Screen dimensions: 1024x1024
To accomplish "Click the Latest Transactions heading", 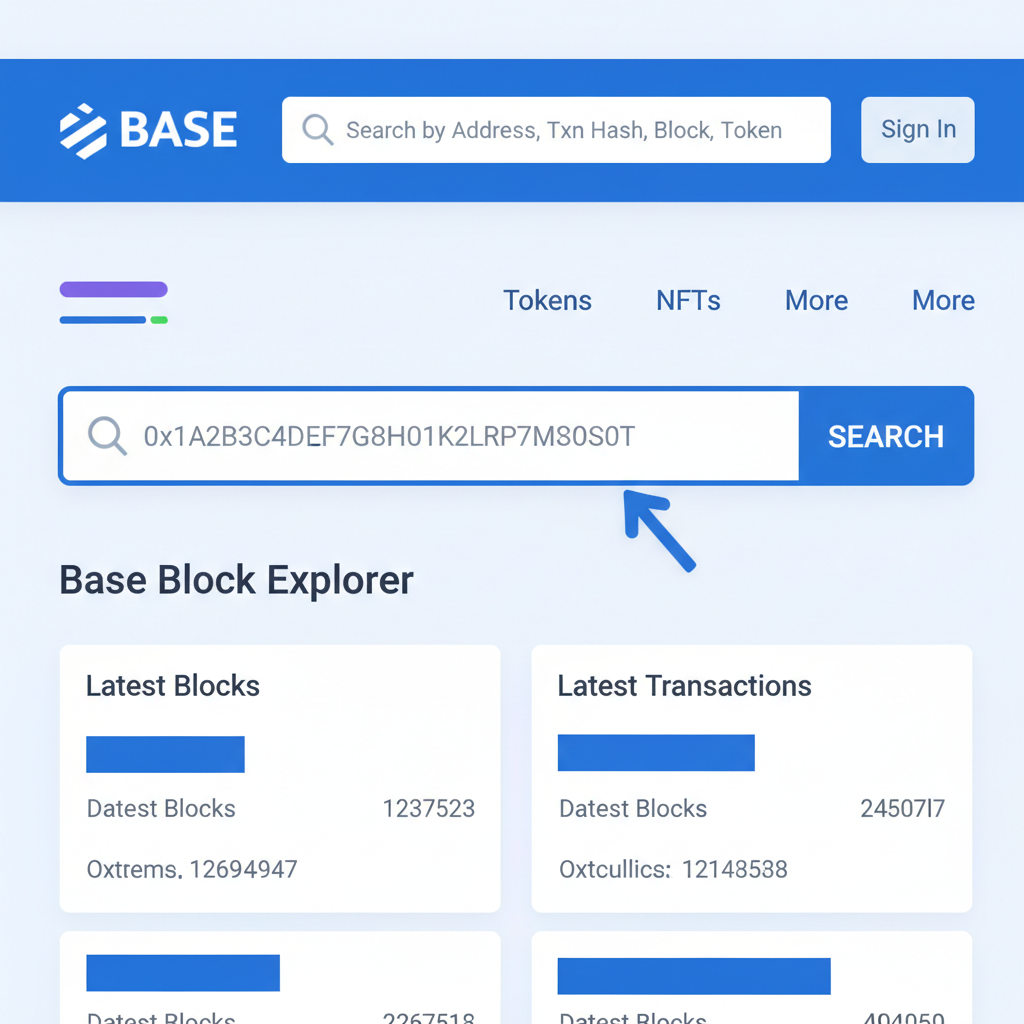I will [684, 686].
